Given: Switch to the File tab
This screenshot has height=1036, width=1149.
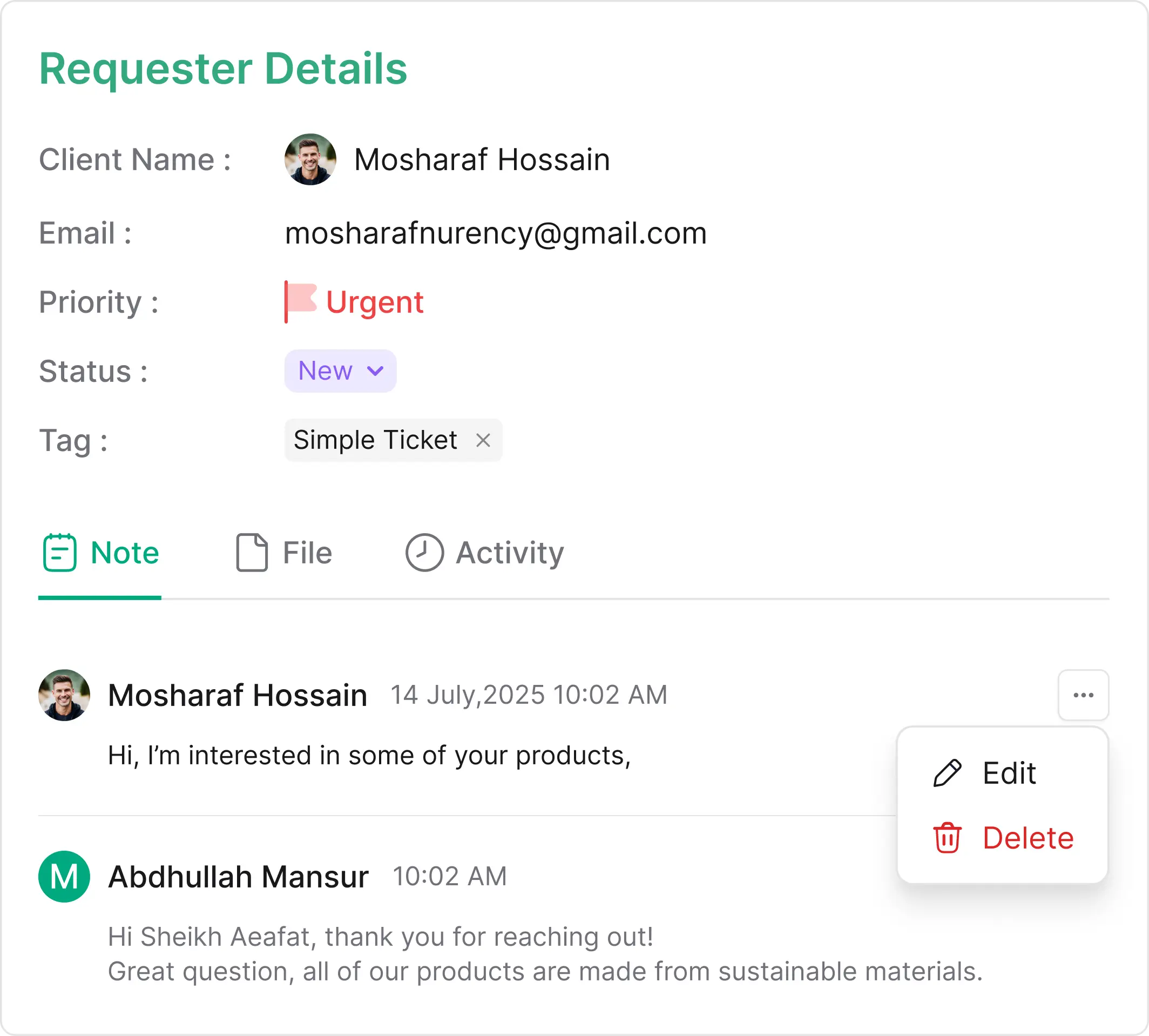Looking at the screenshot, I should click(307, 553).
